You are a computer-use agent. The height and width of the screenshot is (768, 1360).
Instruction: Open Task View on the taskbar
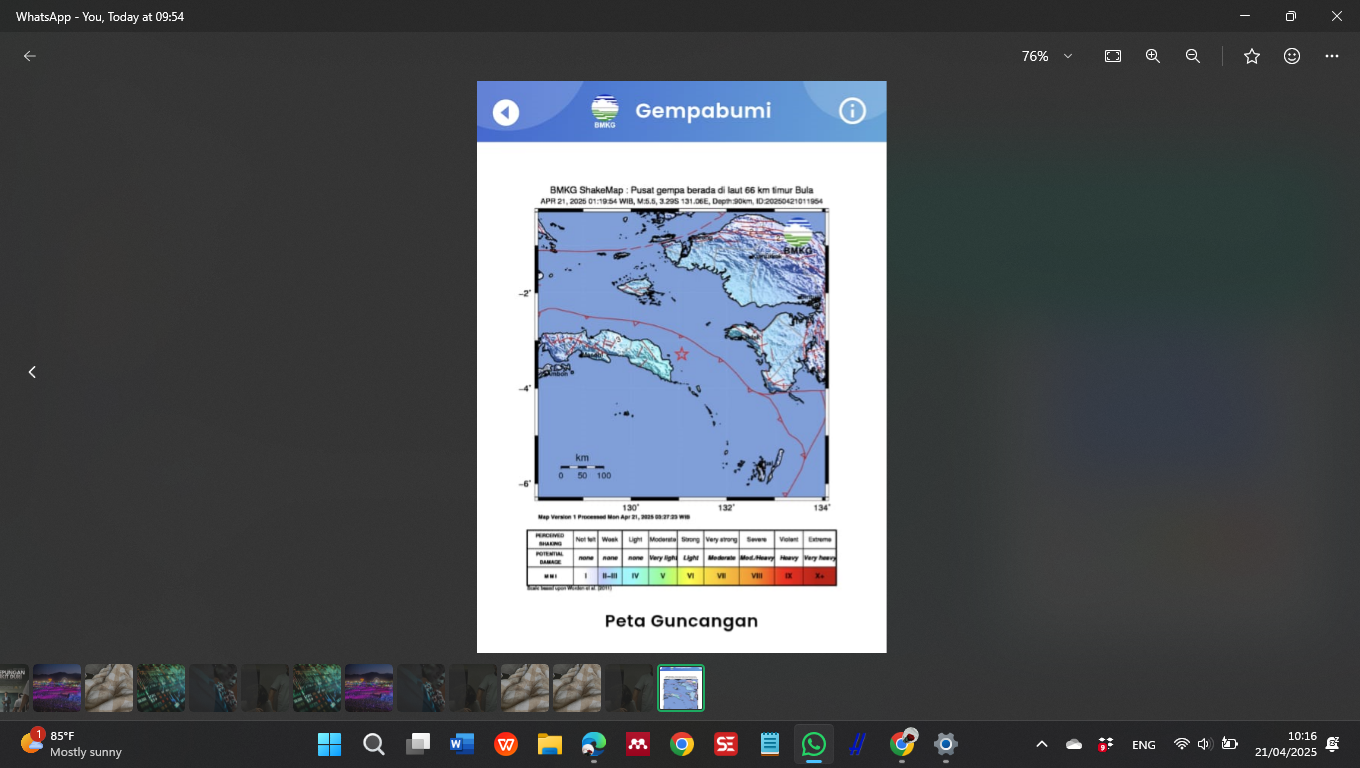[x=418, y=744]
